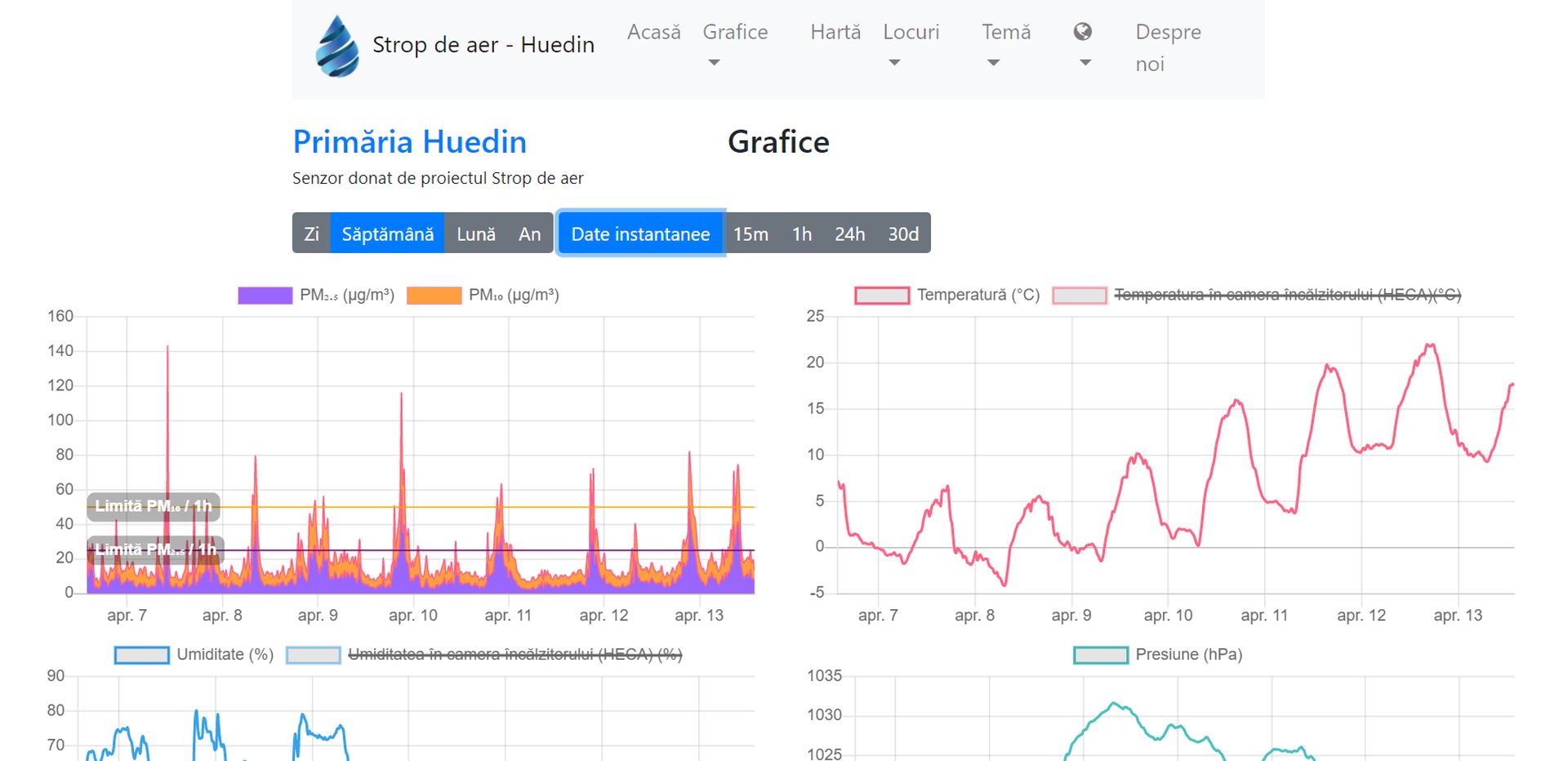The width and height of the screenshot is (1568, 761).
Task: Select the Săptămână time range
Action: [x=388, y=234]
